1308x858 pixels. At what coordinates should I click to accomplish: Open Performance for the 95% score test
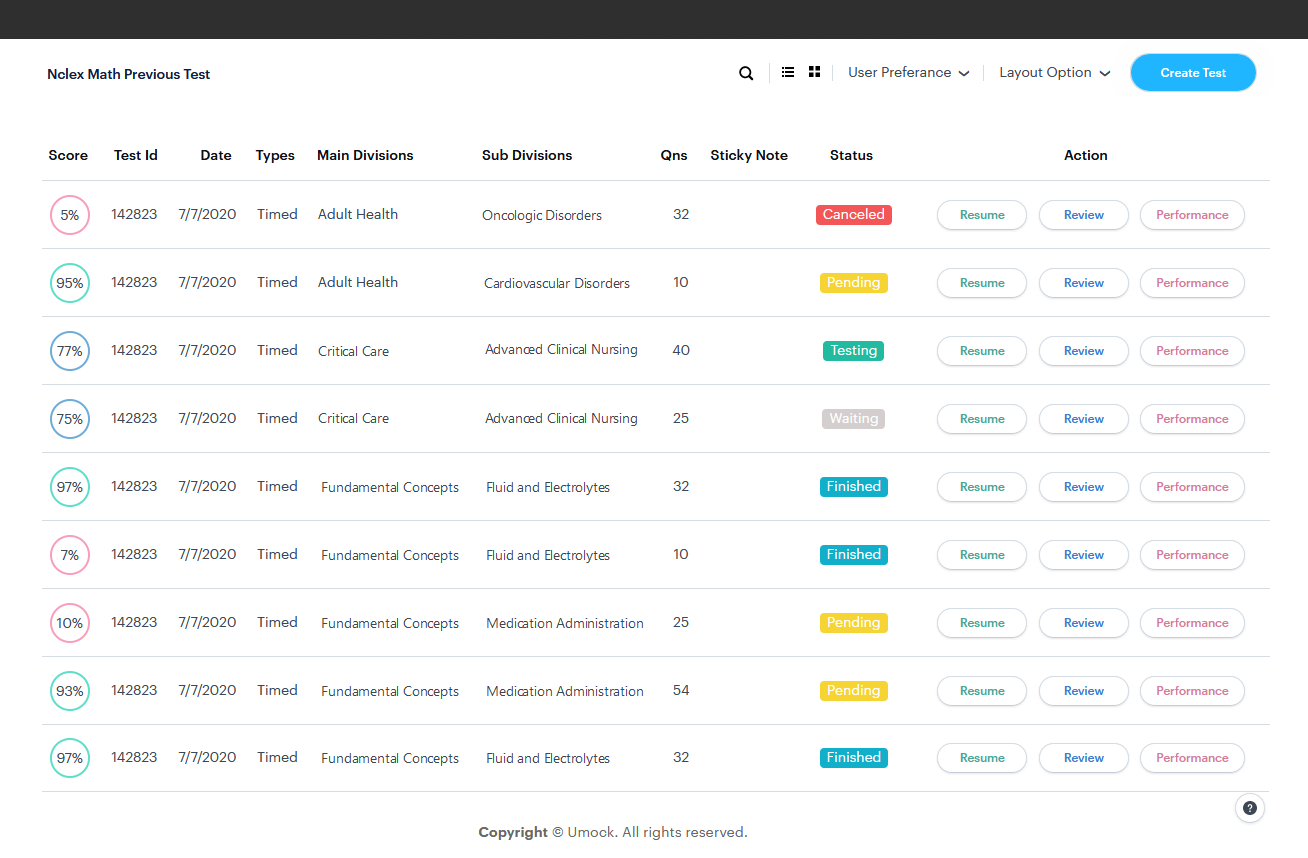point(1192,283)
